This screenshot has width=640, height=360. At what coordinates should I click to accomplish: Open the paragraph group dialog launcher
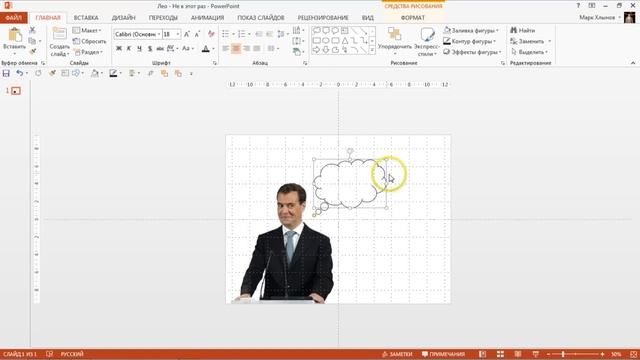(305, 63)
